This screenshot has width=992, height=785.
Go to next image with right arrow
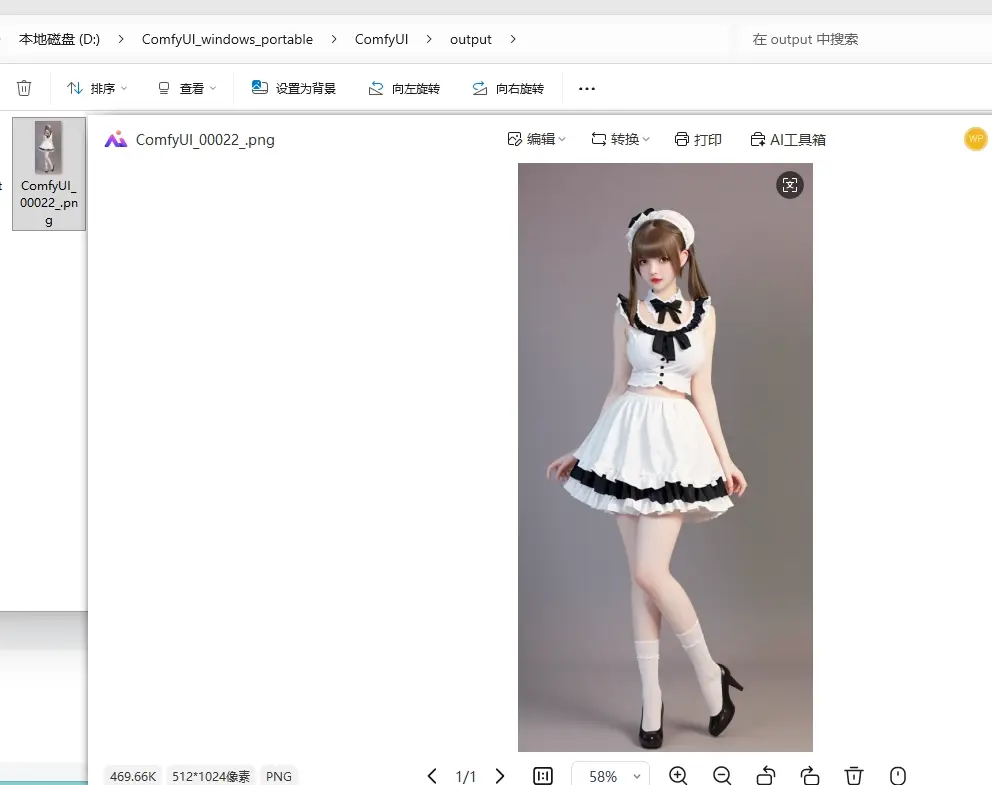pyautogui.click(x=500, y=775)
